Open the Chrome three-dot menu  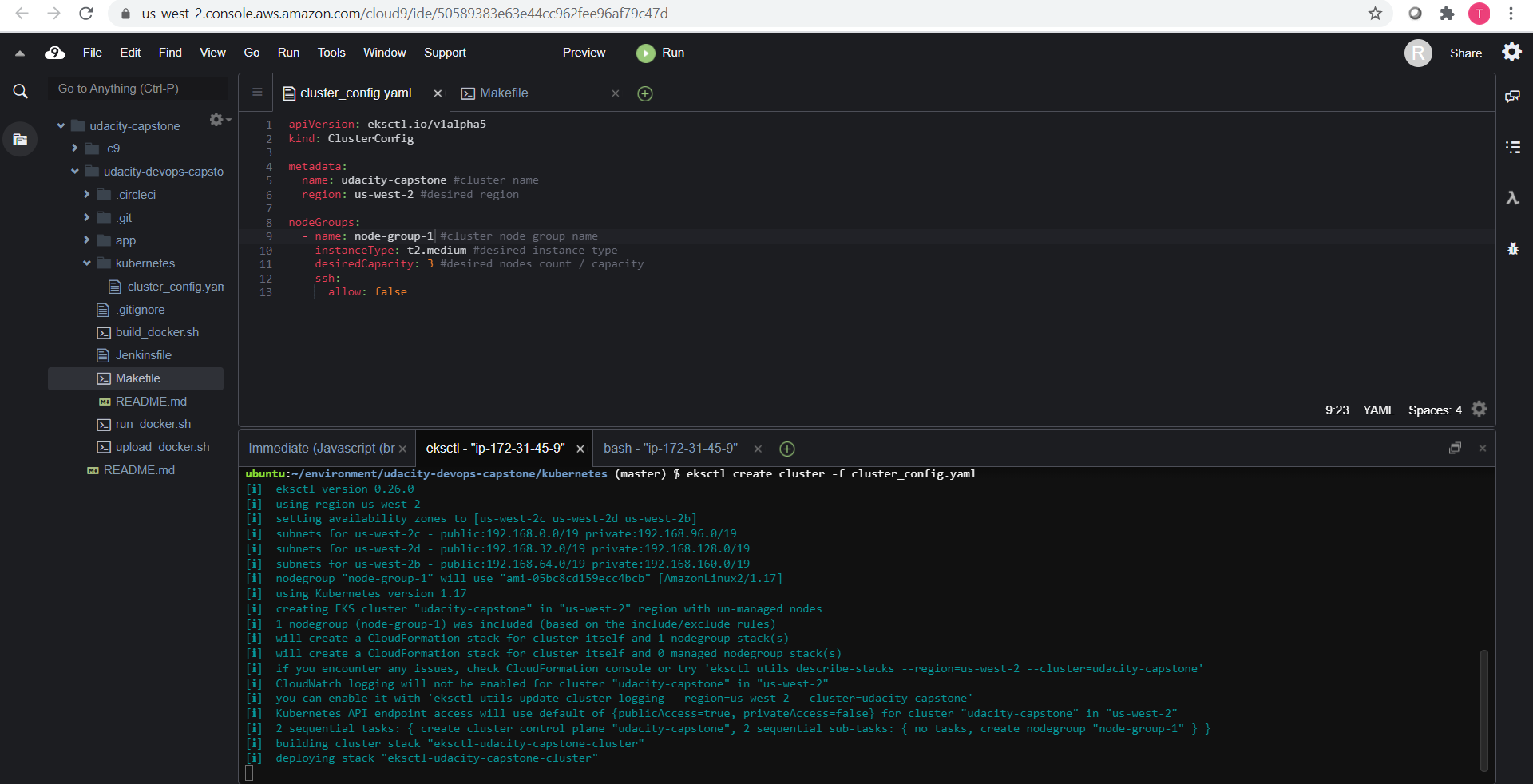(1511, 14)
